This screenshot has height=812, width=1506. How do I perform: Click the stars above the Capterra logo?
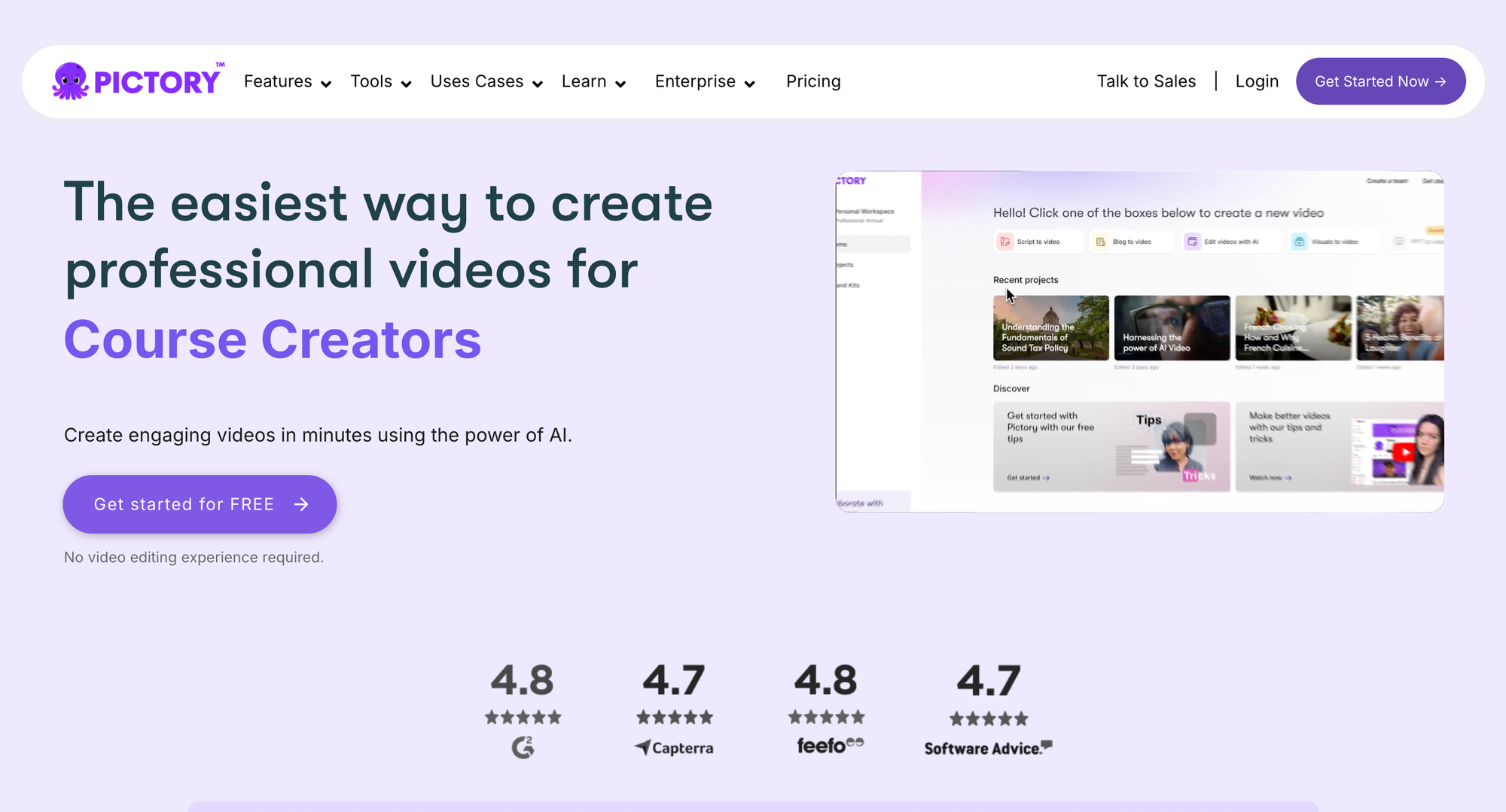click(674, 717)
